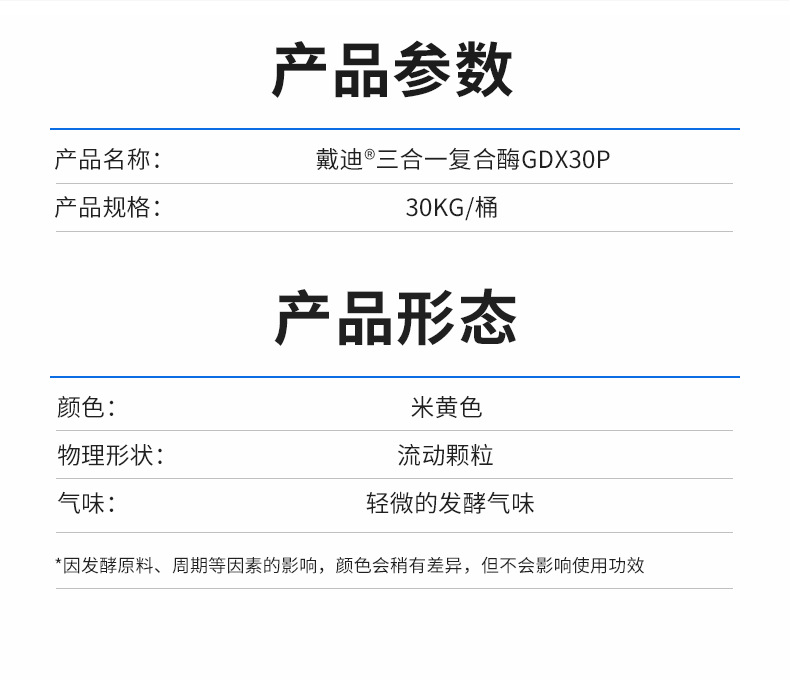Click the 颜色 label
790x680 pixels.
[86, 407]
